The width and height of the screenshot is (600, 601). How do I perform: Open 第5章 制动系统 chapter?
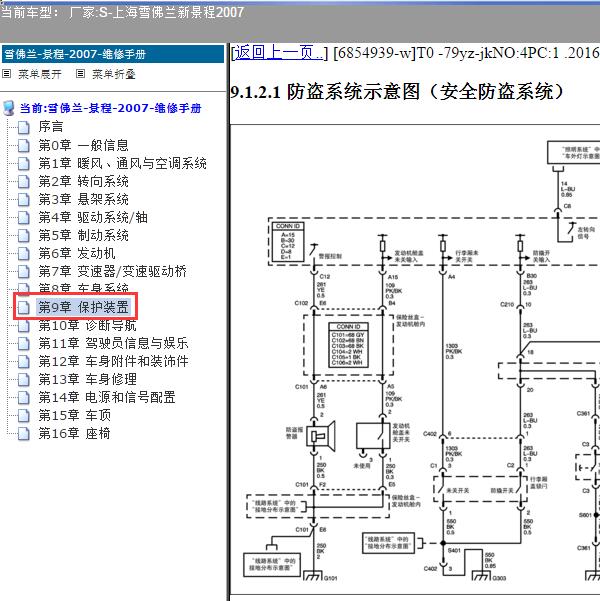[x=83, y=235]
